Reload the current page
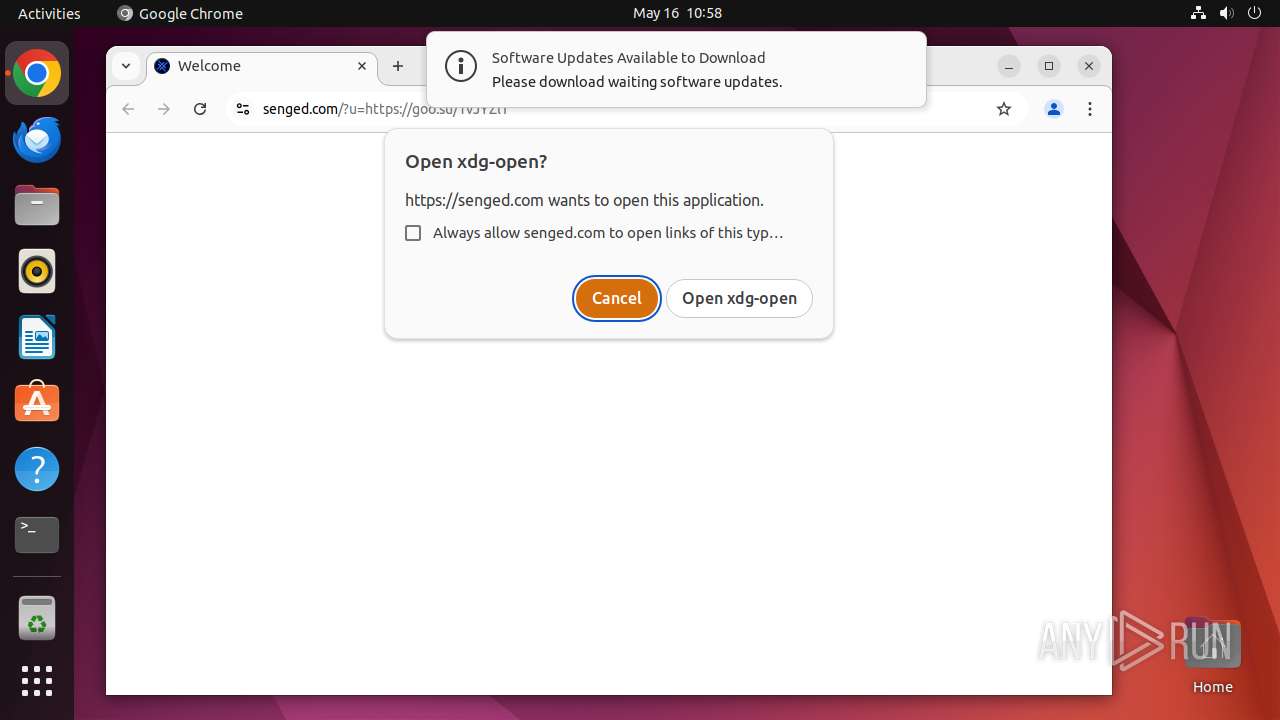Image resolution: width=1280 pixels, height=720 pixels. point(200,109)
